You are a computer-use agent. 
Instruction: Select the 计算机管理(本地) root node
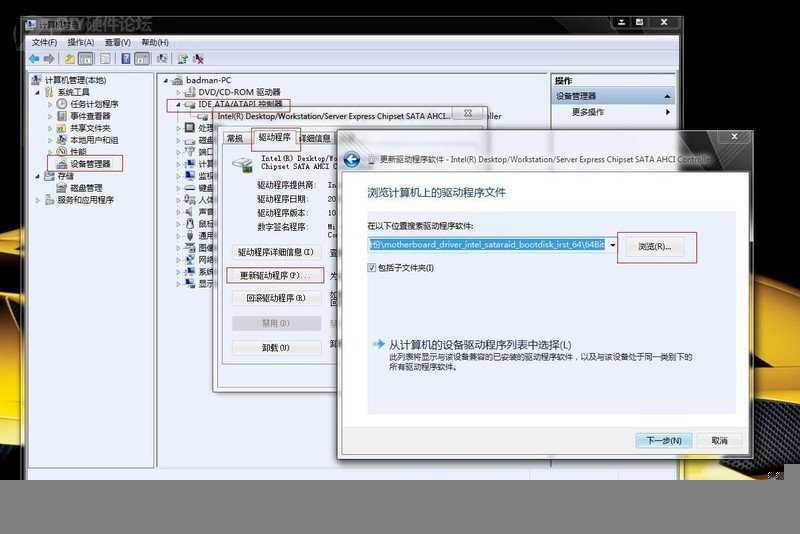pos(75,81)
